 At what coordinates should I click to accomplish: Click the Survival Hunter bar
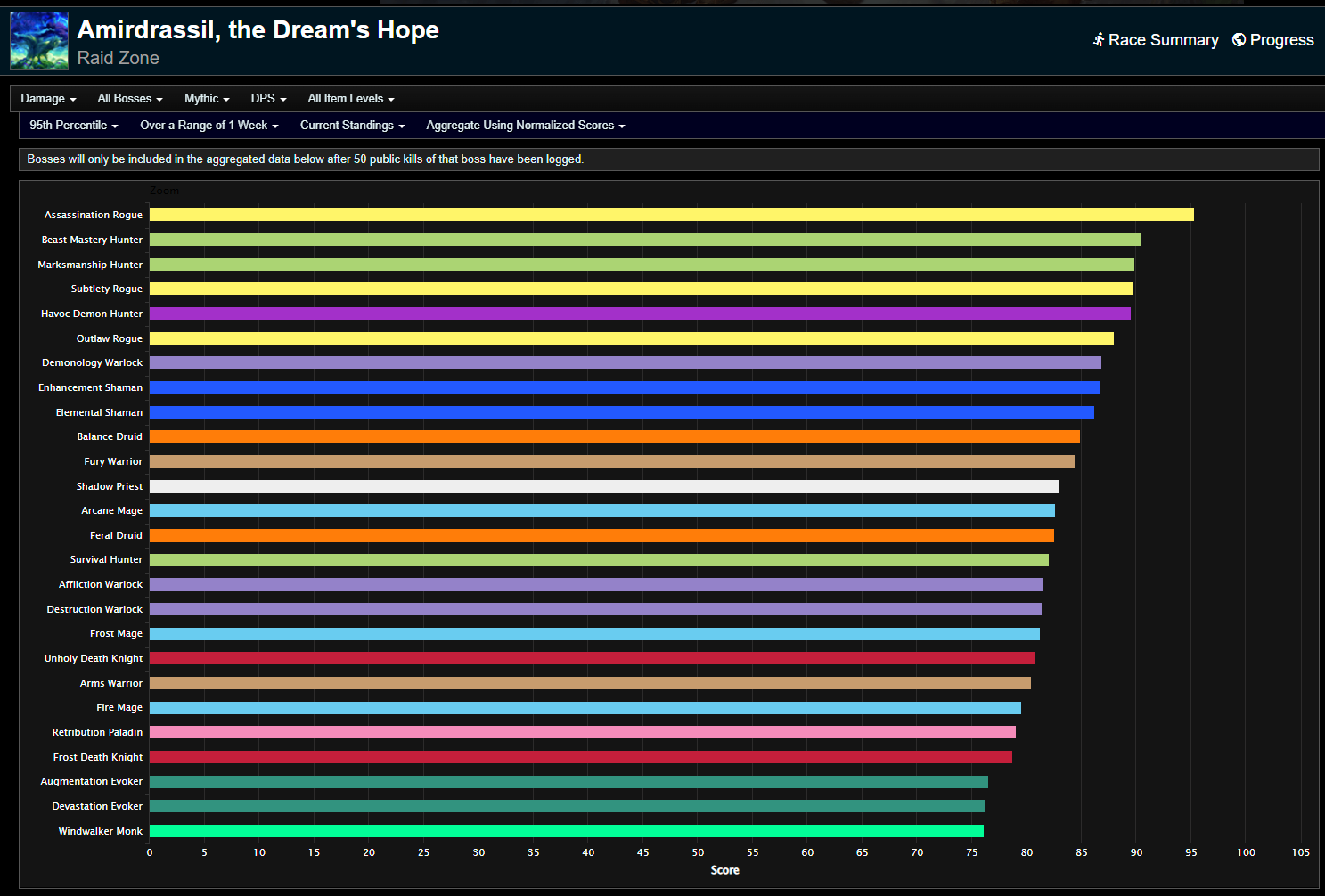(x=599, y=560)
